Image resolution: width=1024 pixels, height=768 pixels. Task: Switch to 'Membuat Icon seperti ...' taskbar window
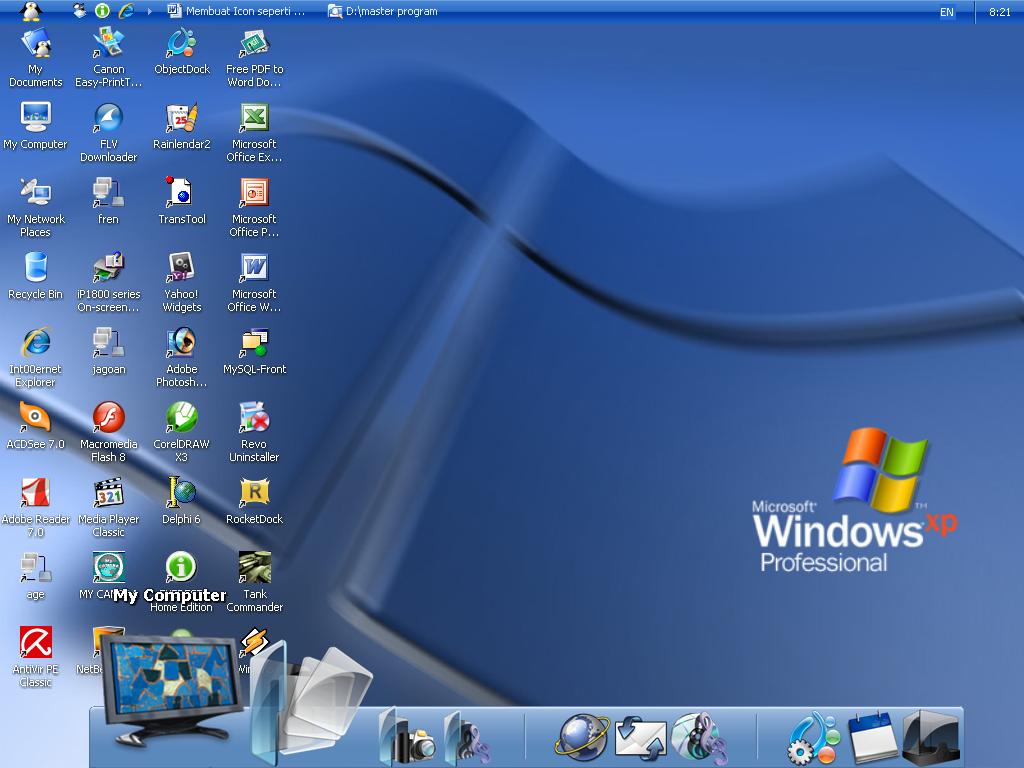(x=236, y=11)
